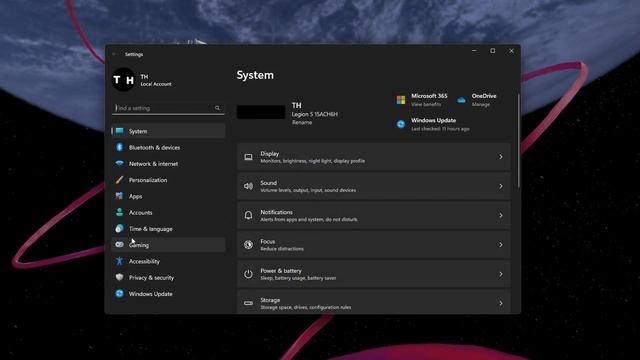Open Power & battery sleep row
Image resolution: width=640 pixels, height=360 pixels.
(373, 274)
